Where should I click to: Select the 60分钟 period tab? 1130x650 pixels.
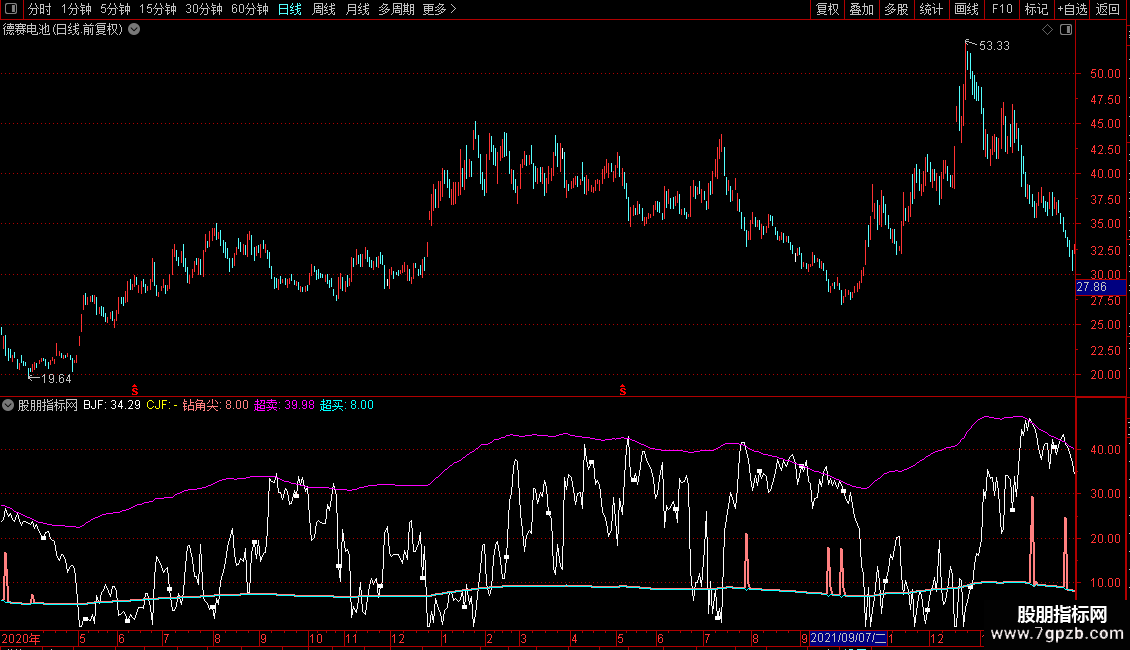click(250, 9)
